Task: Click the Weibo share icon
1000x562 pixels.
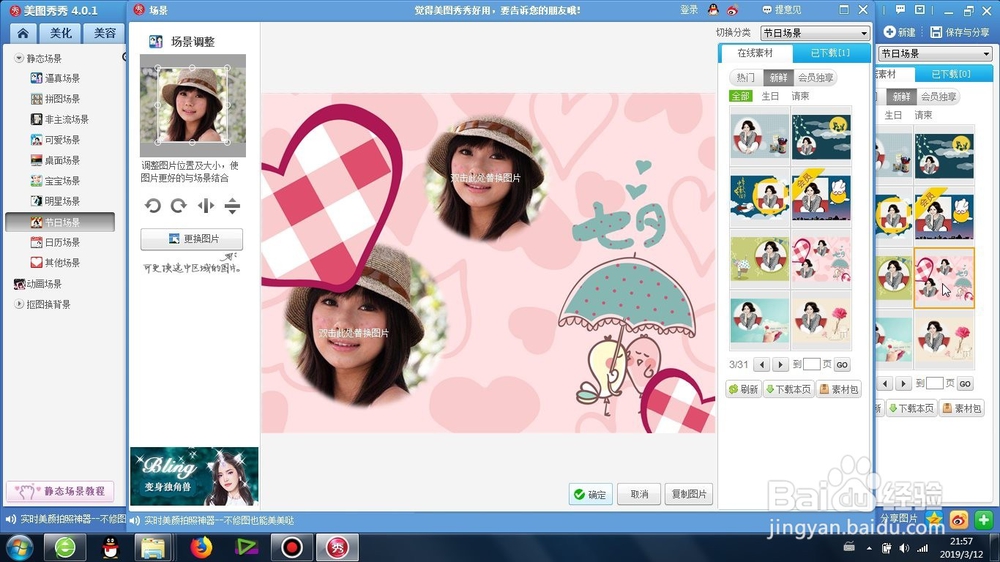Action: coord(959,520)
